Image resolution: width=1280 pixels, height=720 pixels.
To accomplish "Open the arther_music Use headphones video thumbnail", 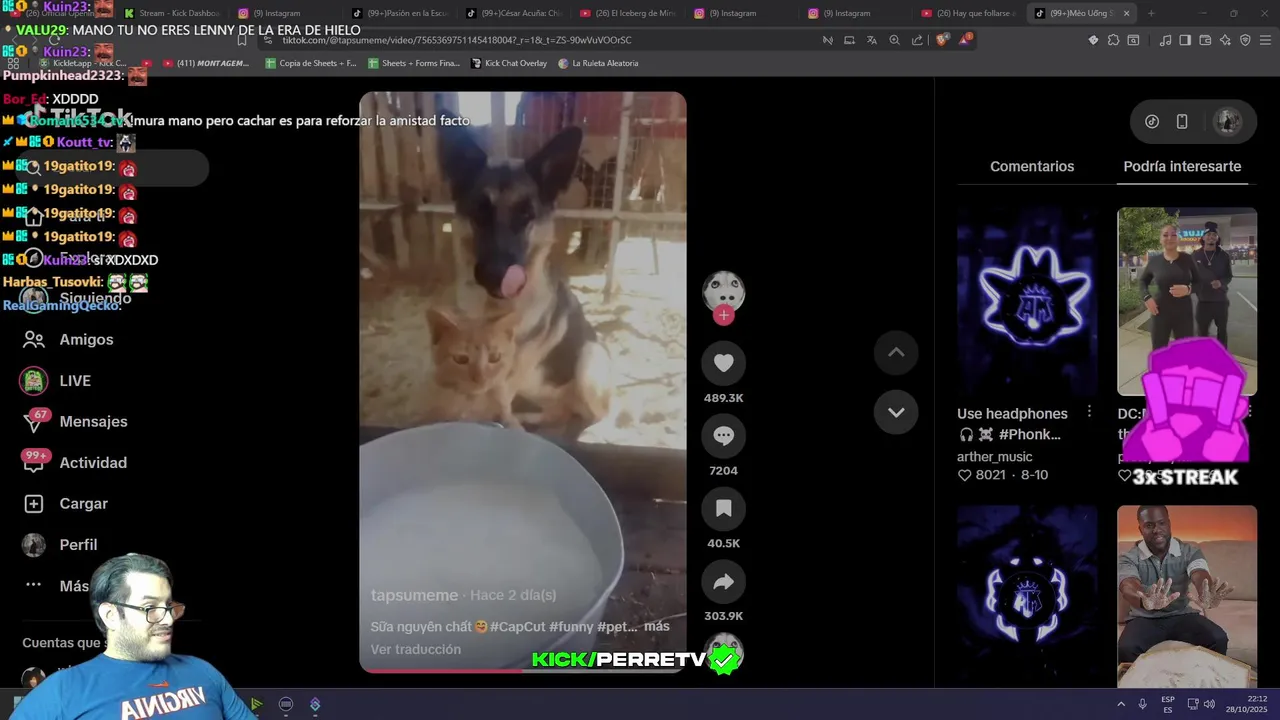I will click(1027, 301).
